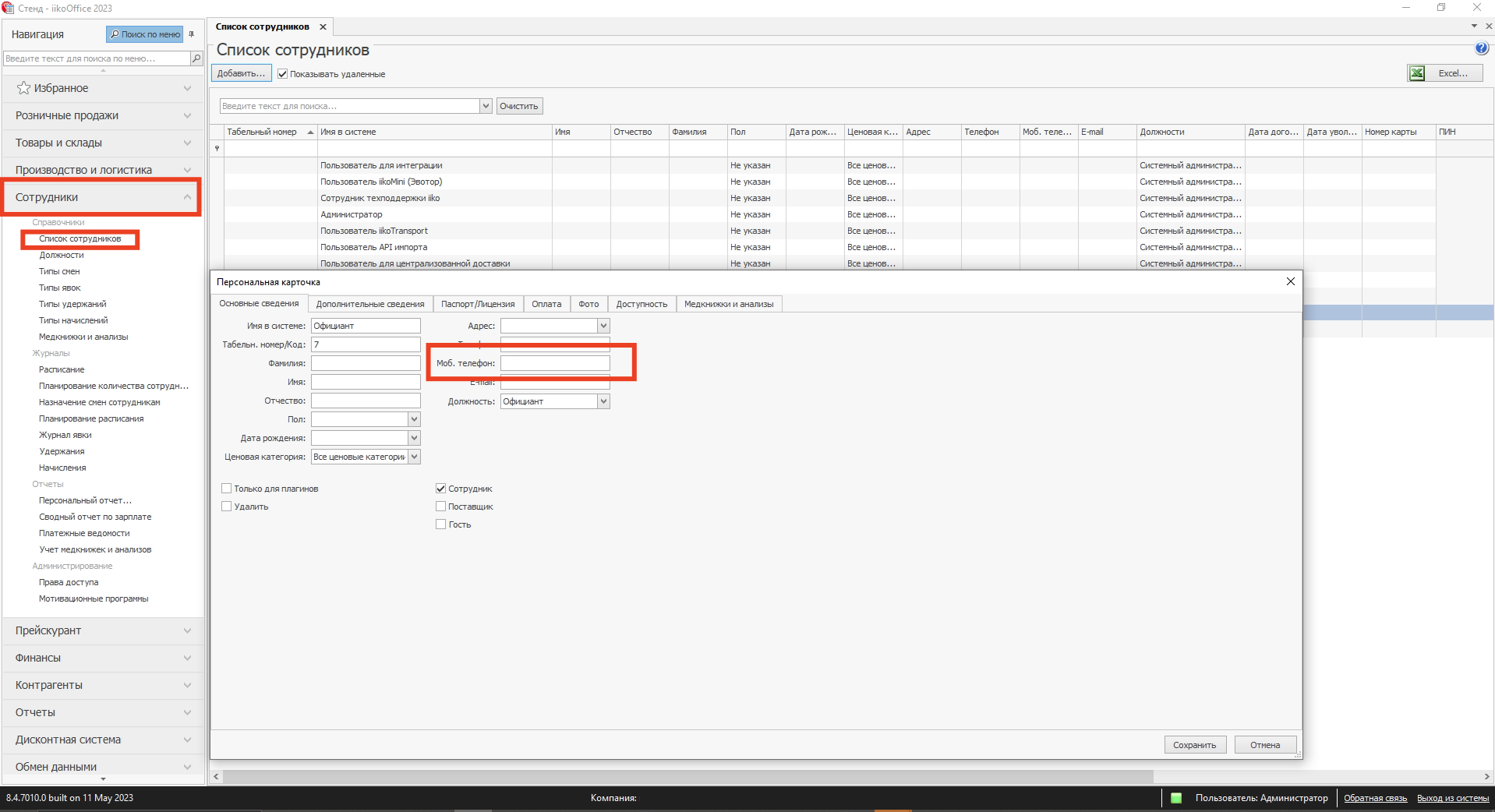The height and width of the screenshot is (812, 1495).
Task: Click into the Моб. телефон input field
Action: (x=555, y=363)
